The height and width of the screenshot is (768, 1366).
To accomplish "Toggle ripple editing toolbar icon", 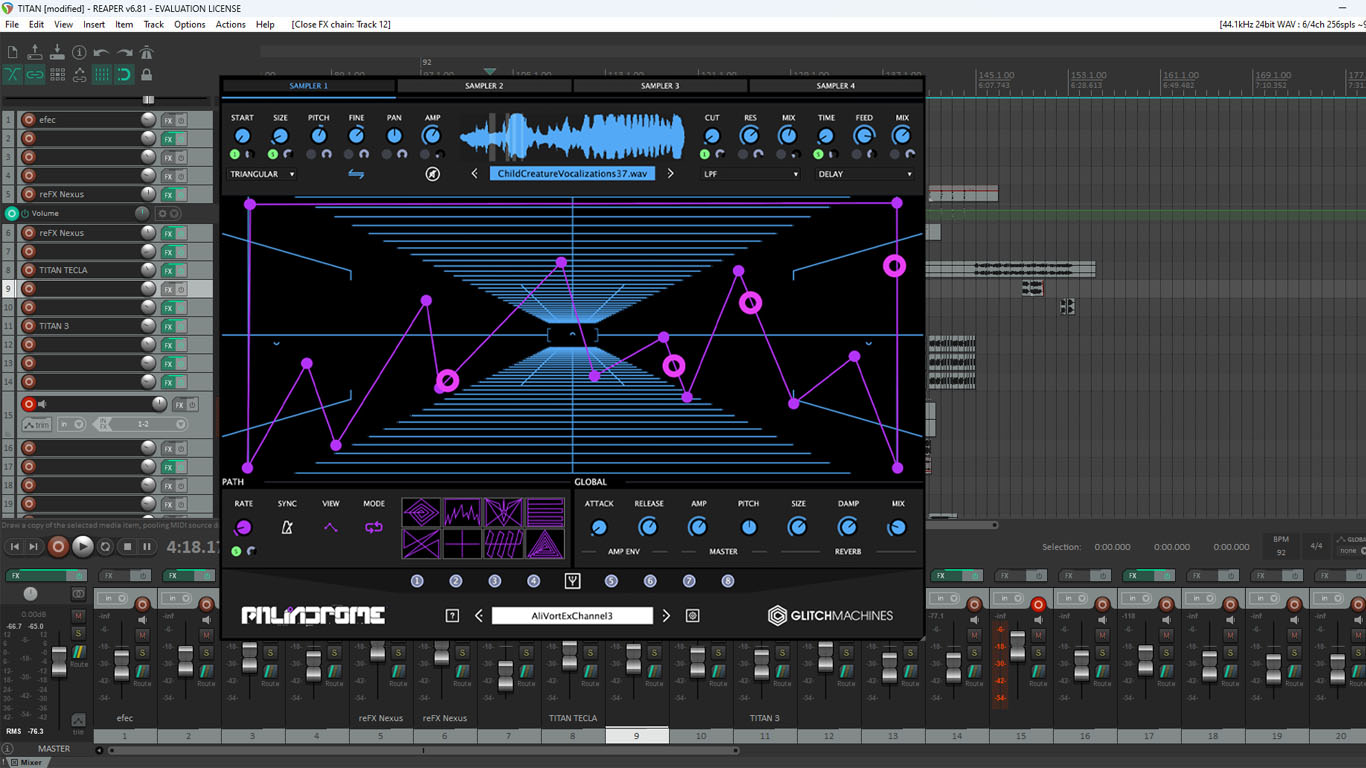I will pyautogui.click(x=57, y=74).
